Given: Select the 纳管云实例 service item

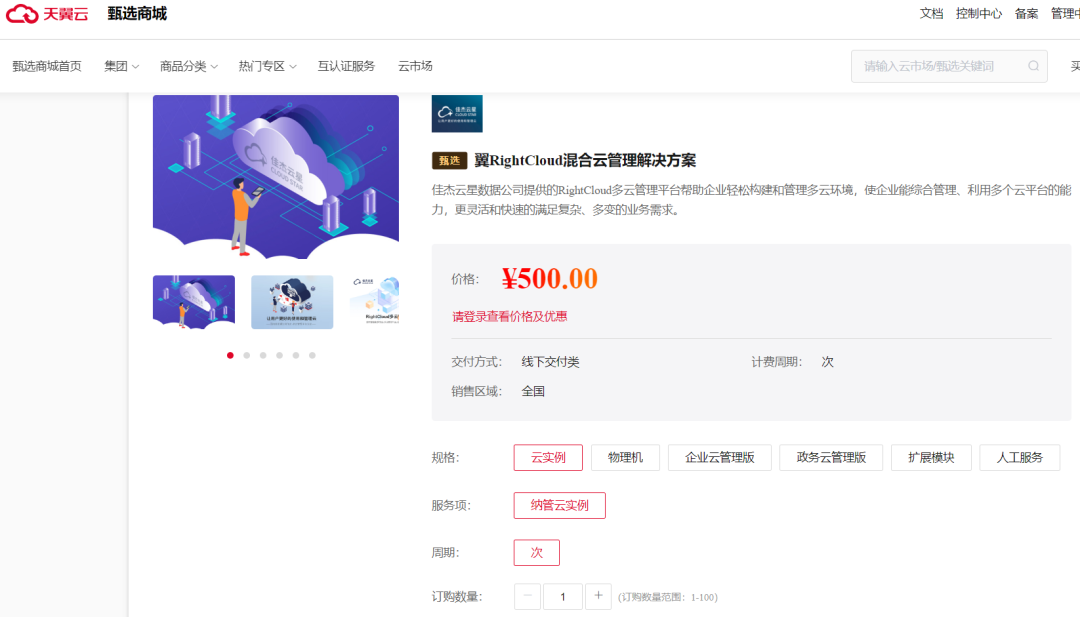Looking at the screenshot, I should pyautogui.click(x=559, y=505).
